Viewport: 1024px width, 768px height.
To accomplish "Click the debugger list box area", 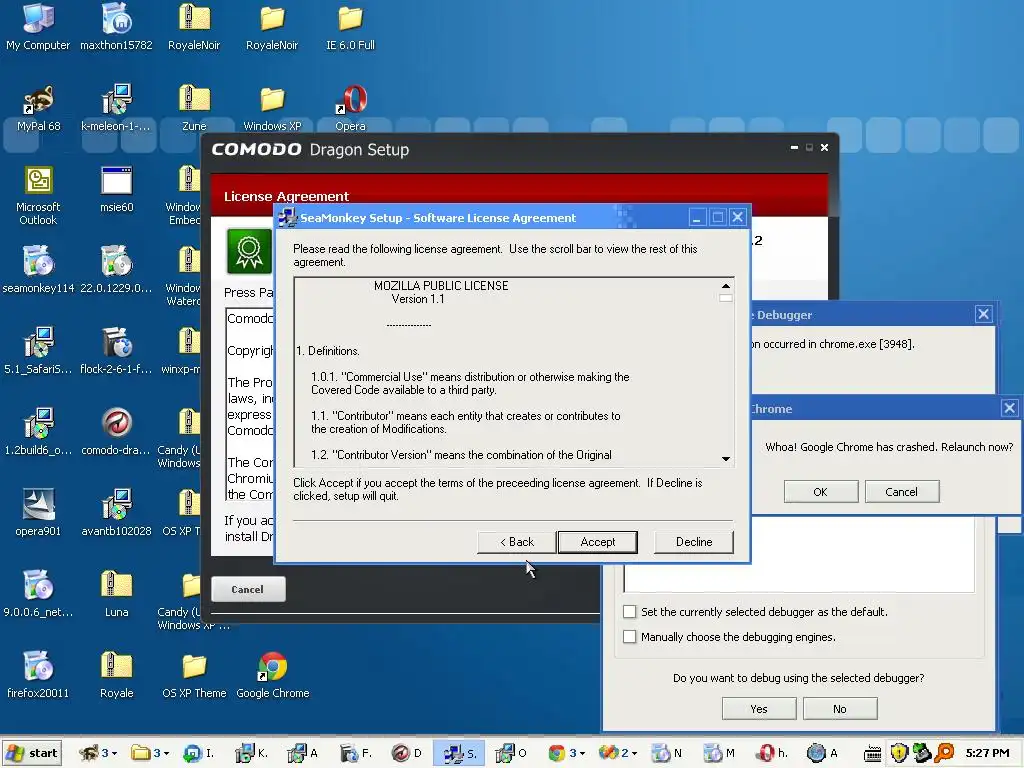I will coord(799,555).
